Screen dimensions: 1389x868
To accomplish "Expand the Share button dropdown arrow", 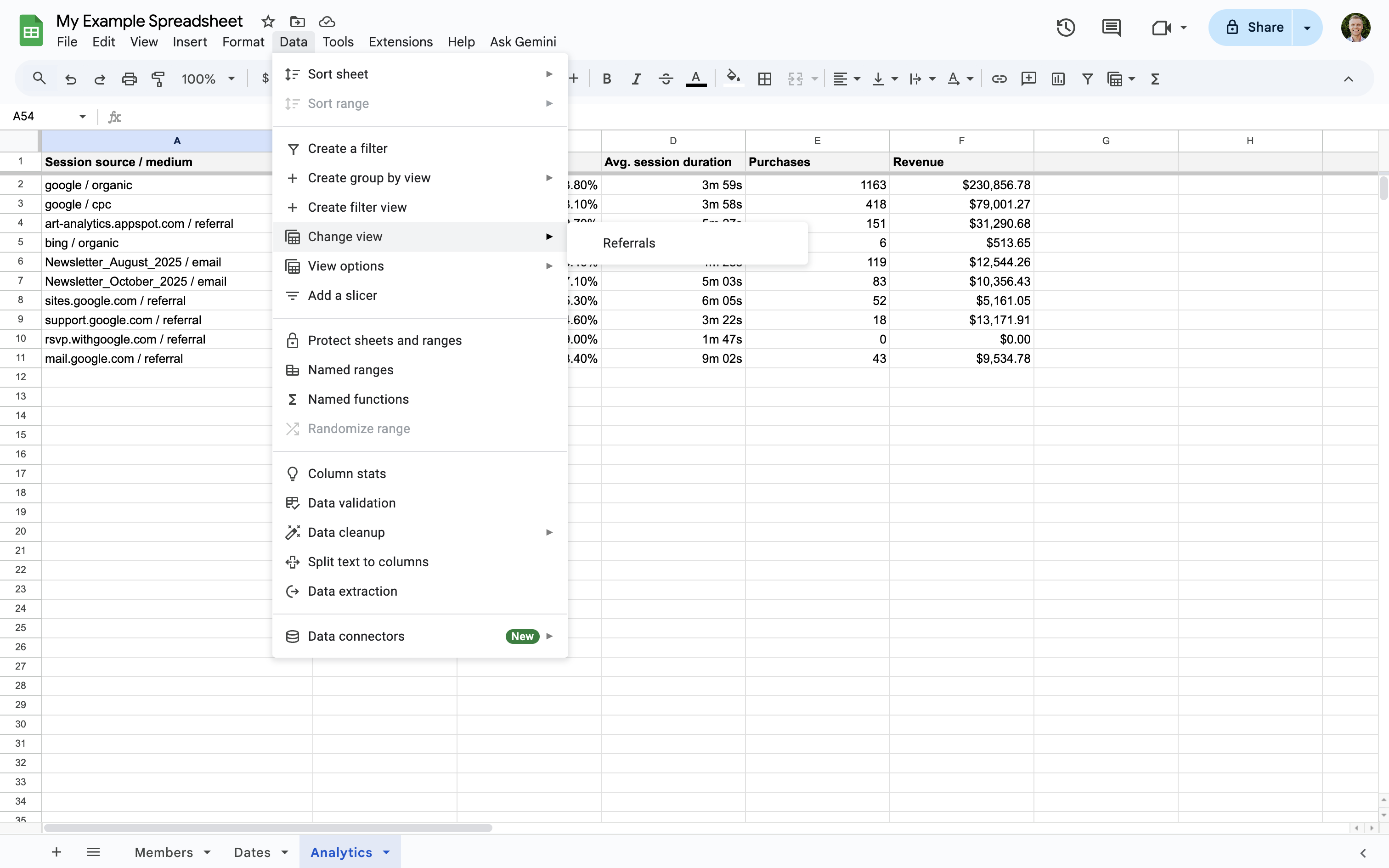I will click(1307, 27).
